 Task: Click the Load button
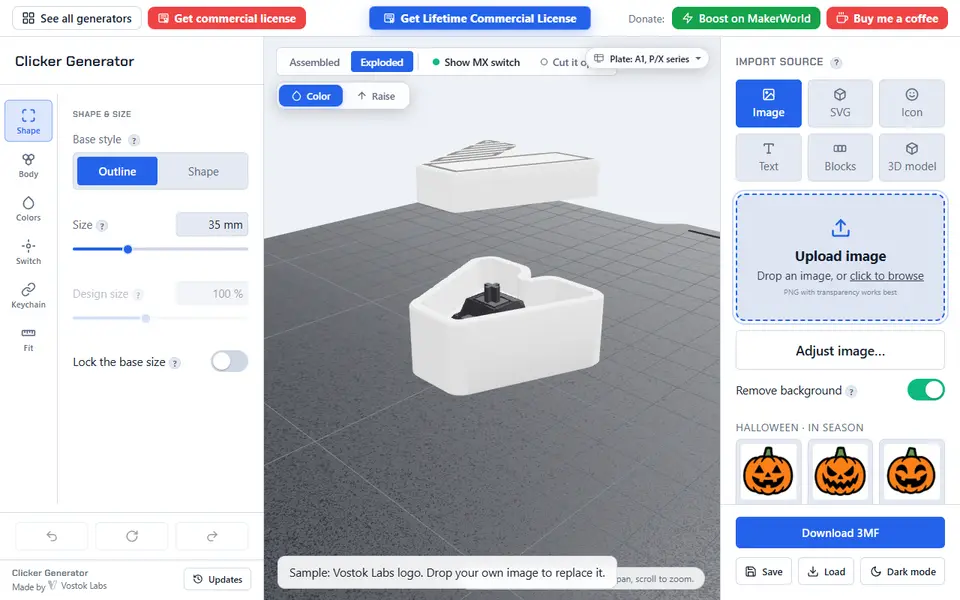coord(826,571)
